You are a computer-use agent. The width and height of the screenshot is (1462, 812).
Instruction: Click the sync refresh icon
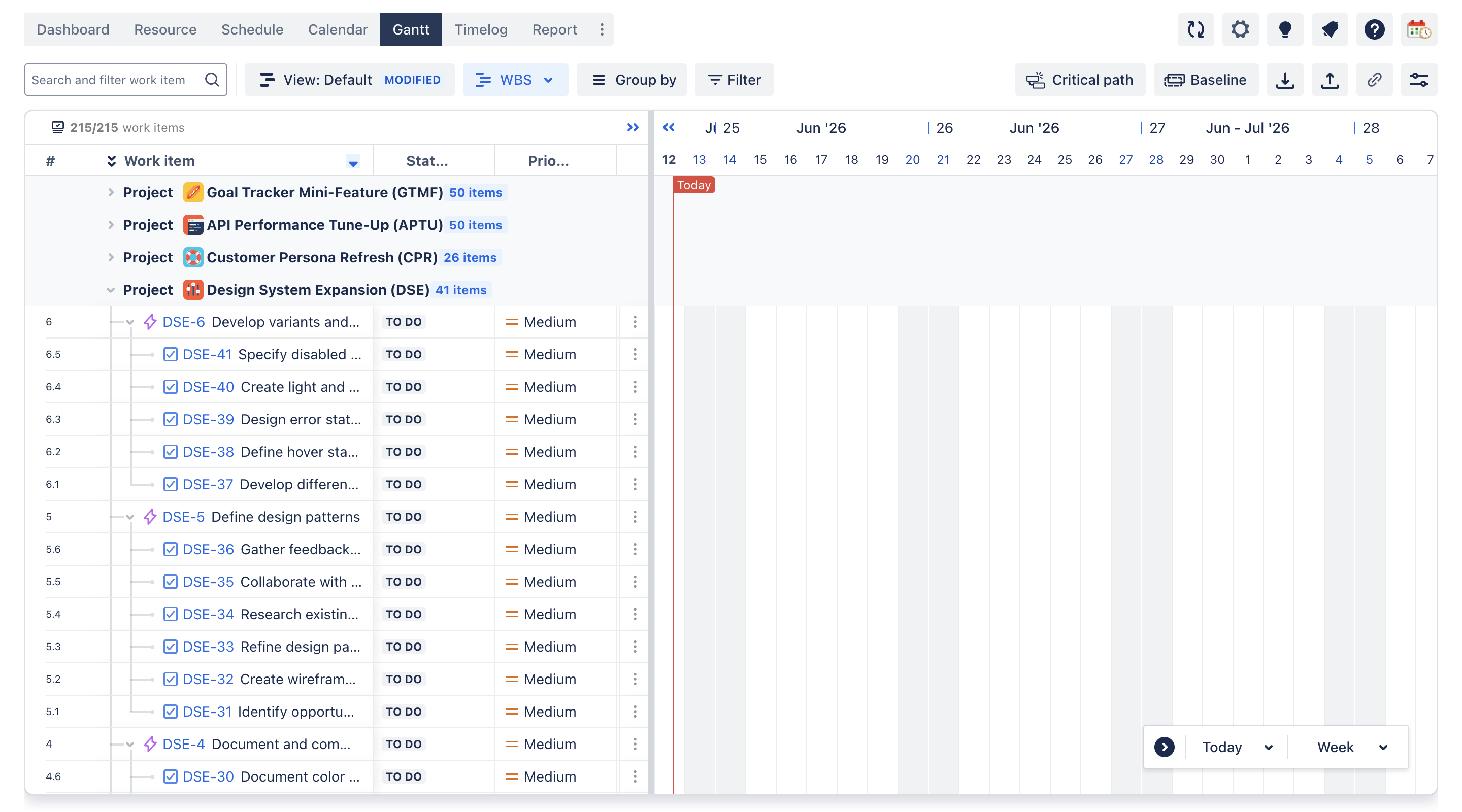click(1195, 29)
